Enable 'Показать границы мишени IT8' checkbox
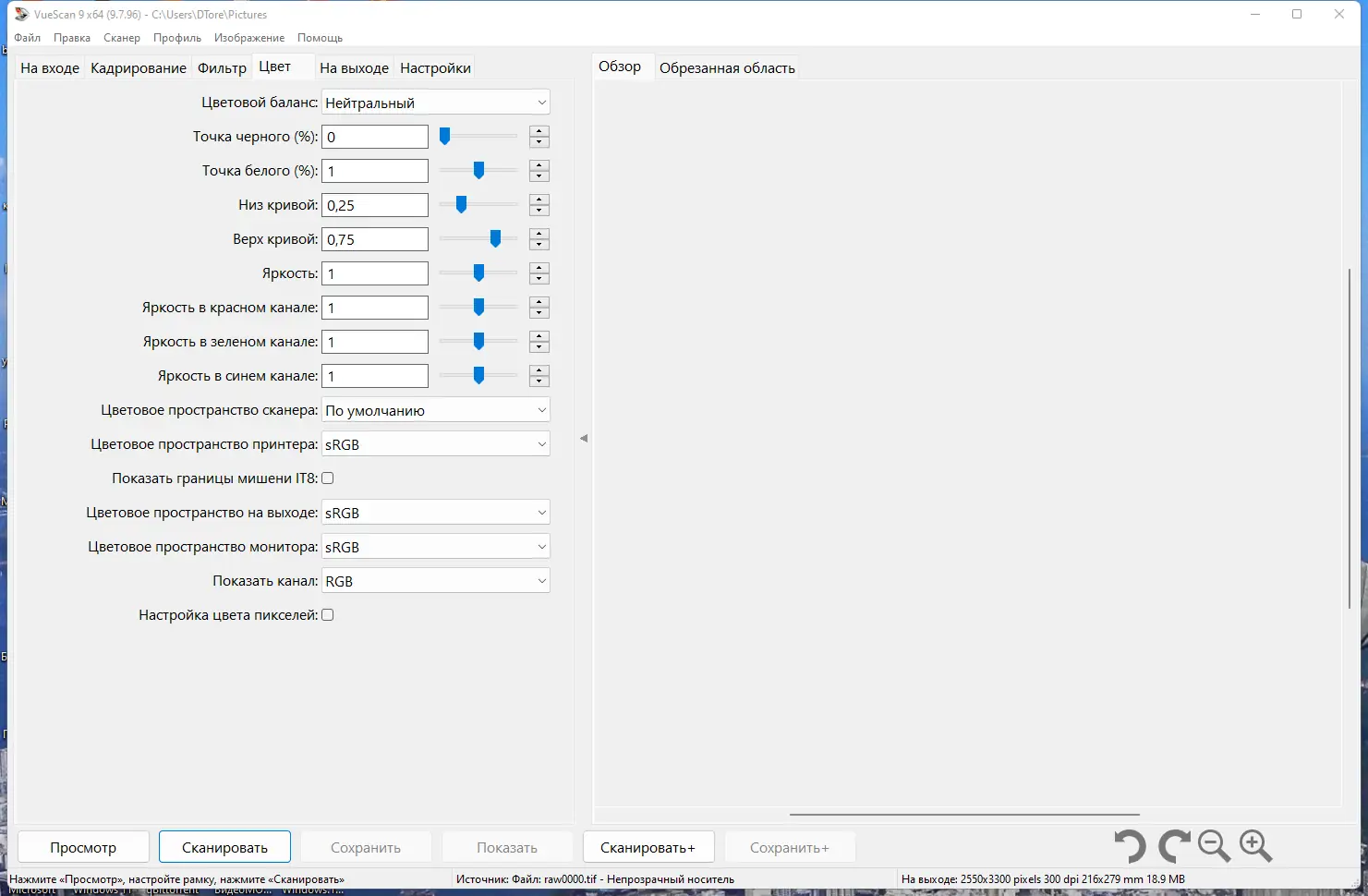Screen dimensions: 1368x896 pyautogui.click(x=328, y=478)
